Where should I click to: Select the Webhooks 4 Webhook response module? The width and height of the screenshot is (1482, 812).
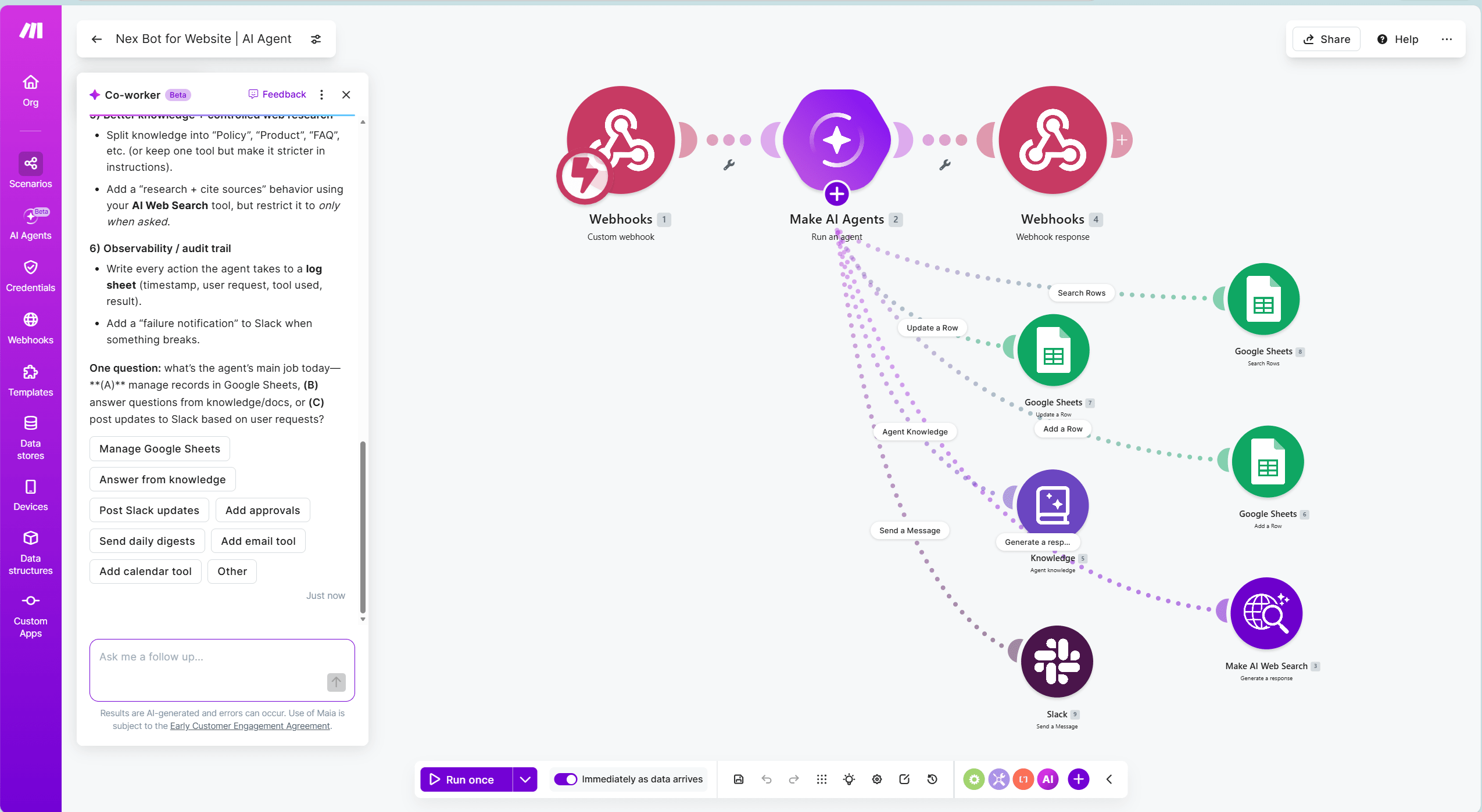pyautogui.click(x=1053, y=140)
